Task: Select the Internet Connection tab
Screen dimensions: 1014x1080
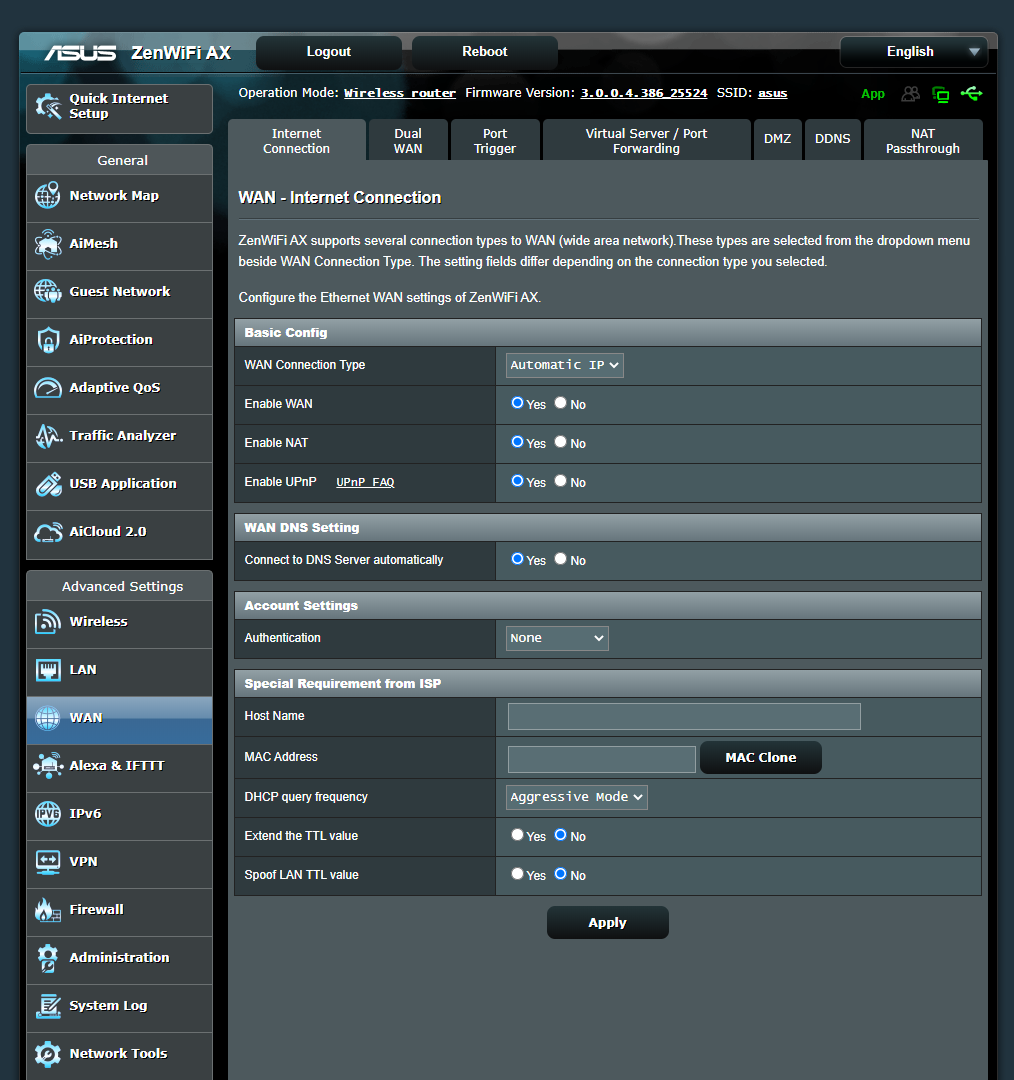Action: click(x=296, y=141)
